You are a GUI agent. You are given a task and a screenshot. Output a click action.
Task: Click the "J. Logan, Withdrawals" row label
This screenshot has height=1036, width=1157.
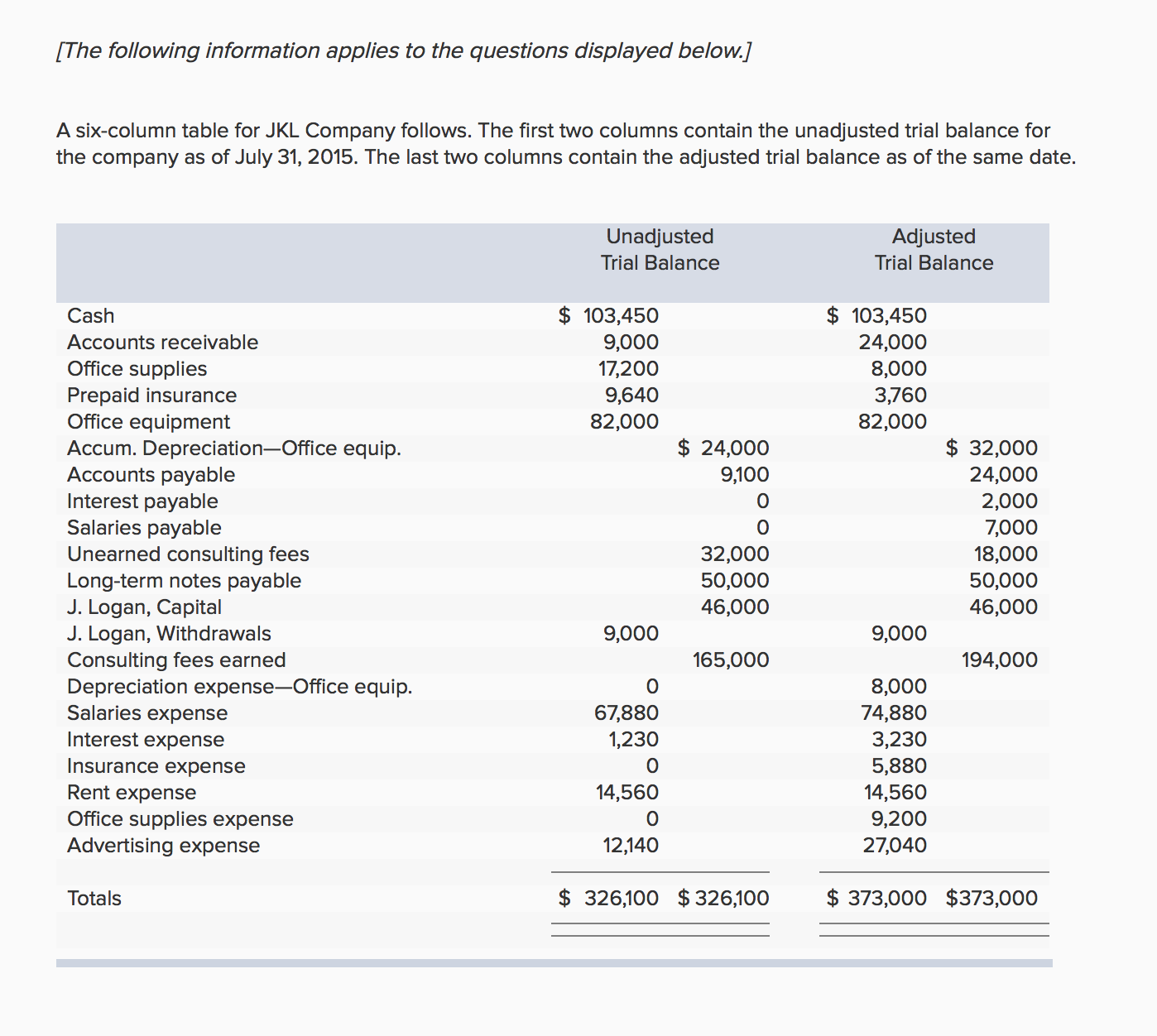point(169,634)
